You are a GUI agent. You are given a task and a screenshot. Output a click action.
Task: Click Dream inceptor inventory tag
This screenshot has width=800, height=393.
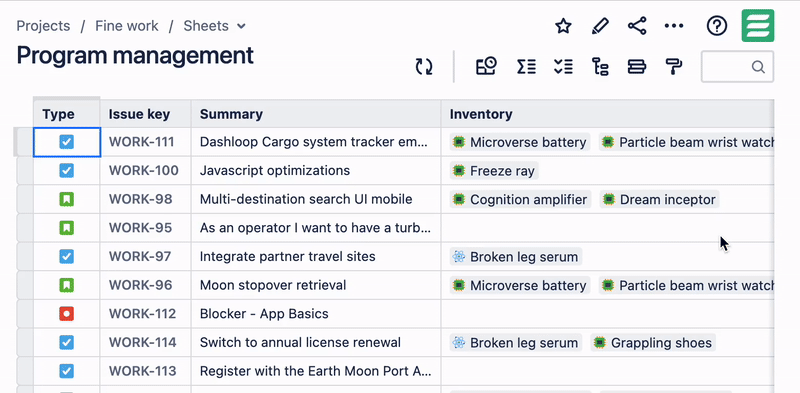pyautogui.click(x=659, y=199)
